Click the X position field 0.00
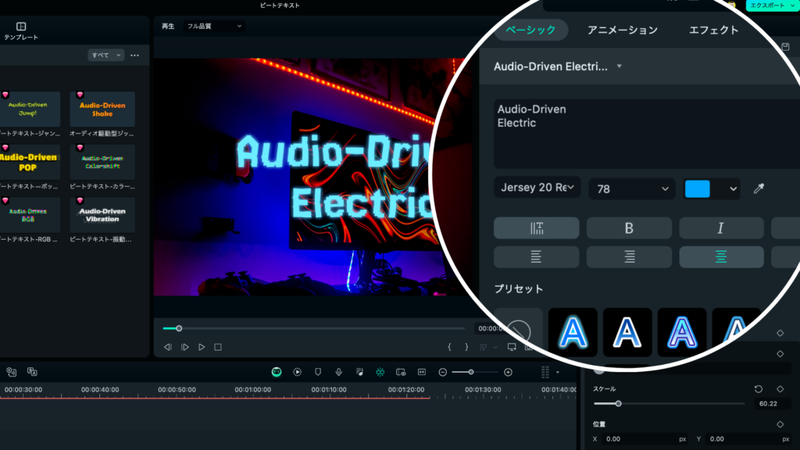The image size is (800, 450). coord(646,439)
